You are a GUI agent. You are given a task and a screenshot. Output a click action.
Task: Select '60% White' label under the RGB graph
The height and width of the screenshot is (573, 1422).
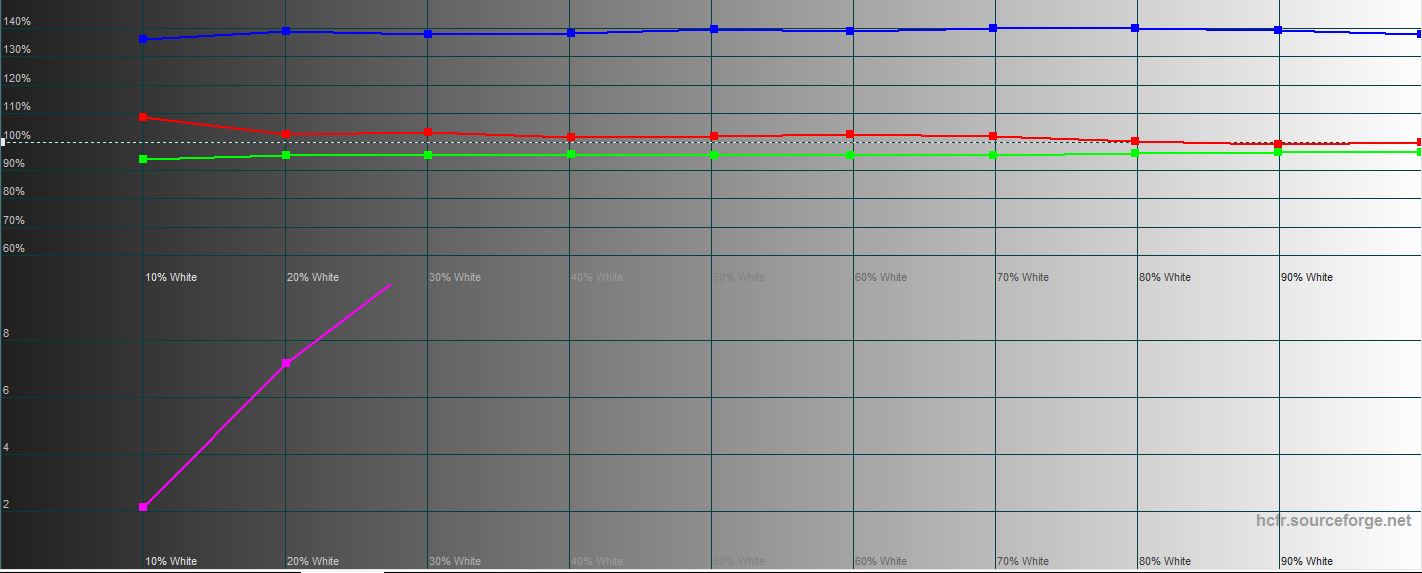click(x=881, y=277)
